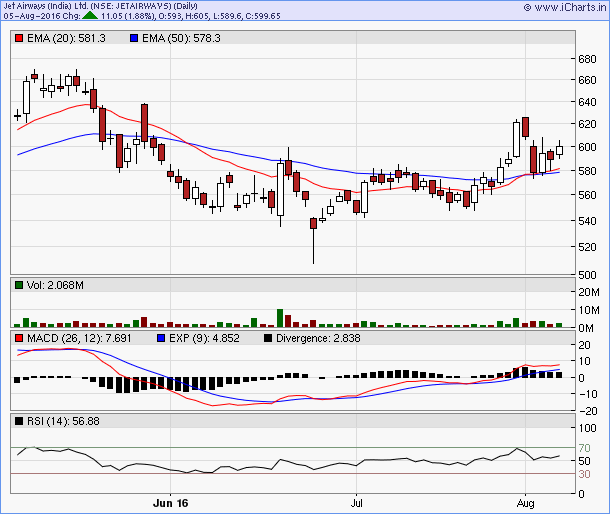Select the chart title Jet Airways (India) Ltd.
The height and width of the screenshot is (514, 610).
click(x=46, y=6)
